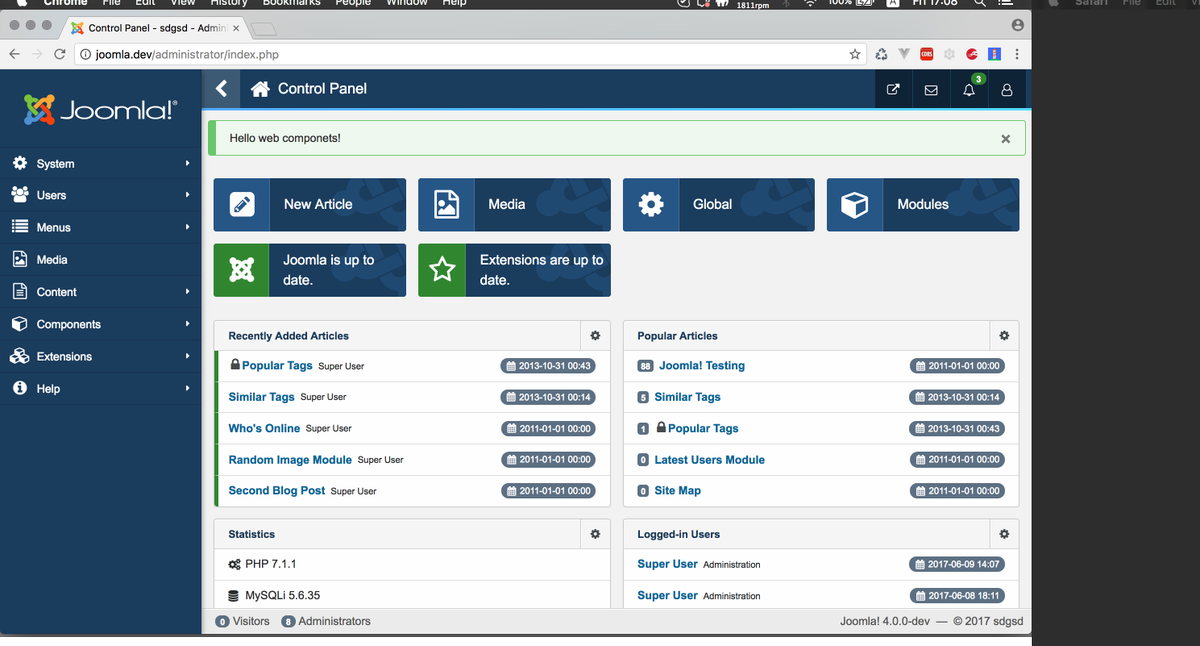Open the Joomla! Testing popular article

(x=702, y=366)
